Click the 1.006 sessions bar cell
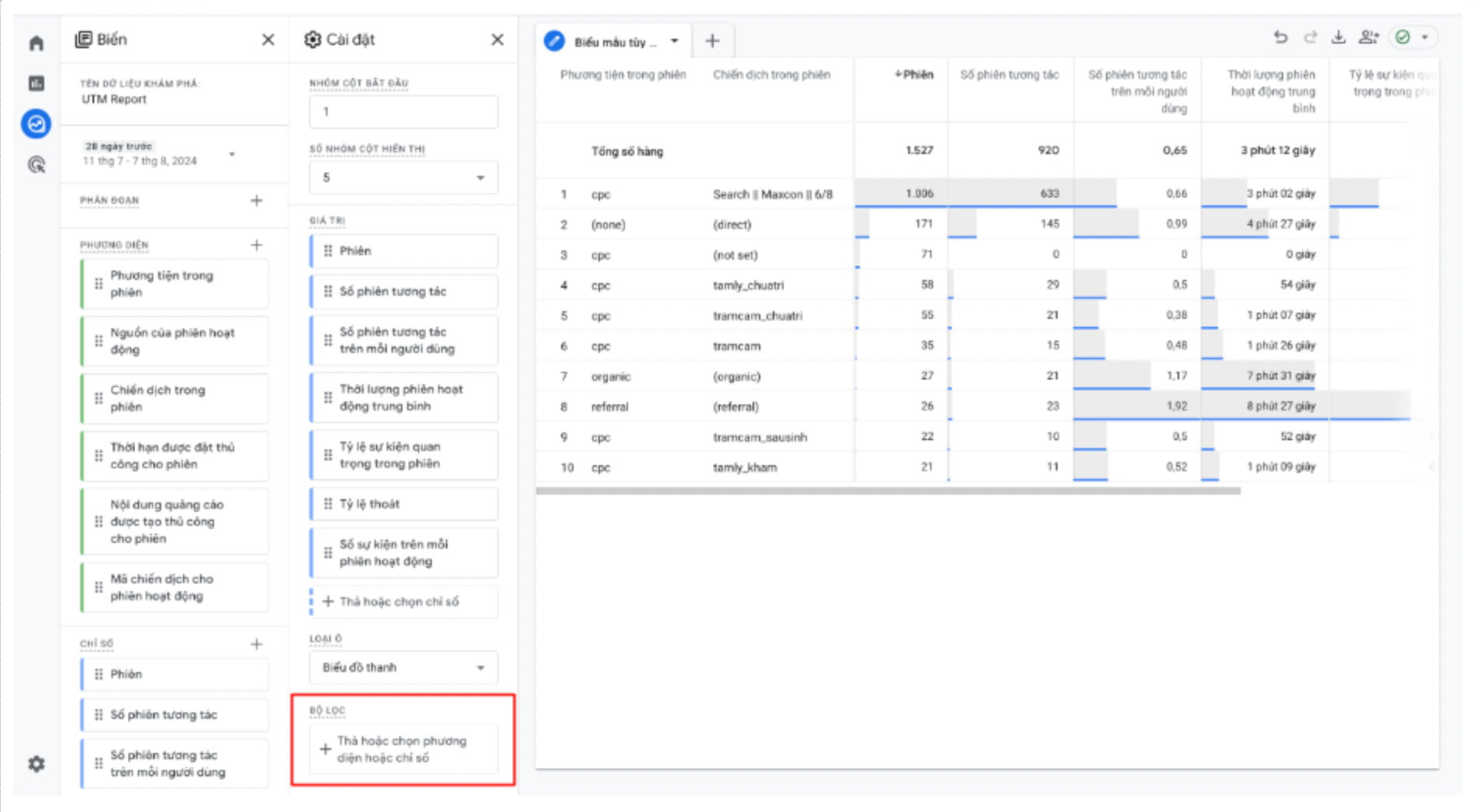This screenshot has width=1474, height=812. point(901,194)
